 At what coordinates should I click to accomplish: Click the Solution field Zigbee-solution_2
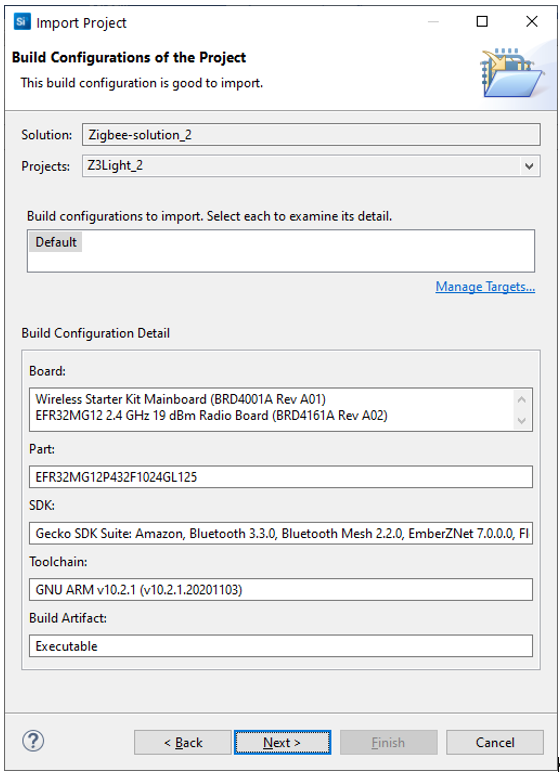point(311,135)
